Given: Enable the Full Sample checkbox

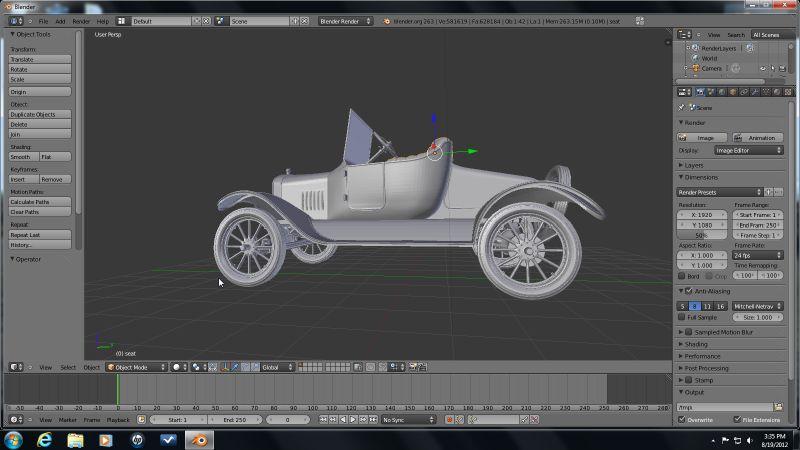Looking at the screenshot, I should pyautogui.click(x=682, y=317).
